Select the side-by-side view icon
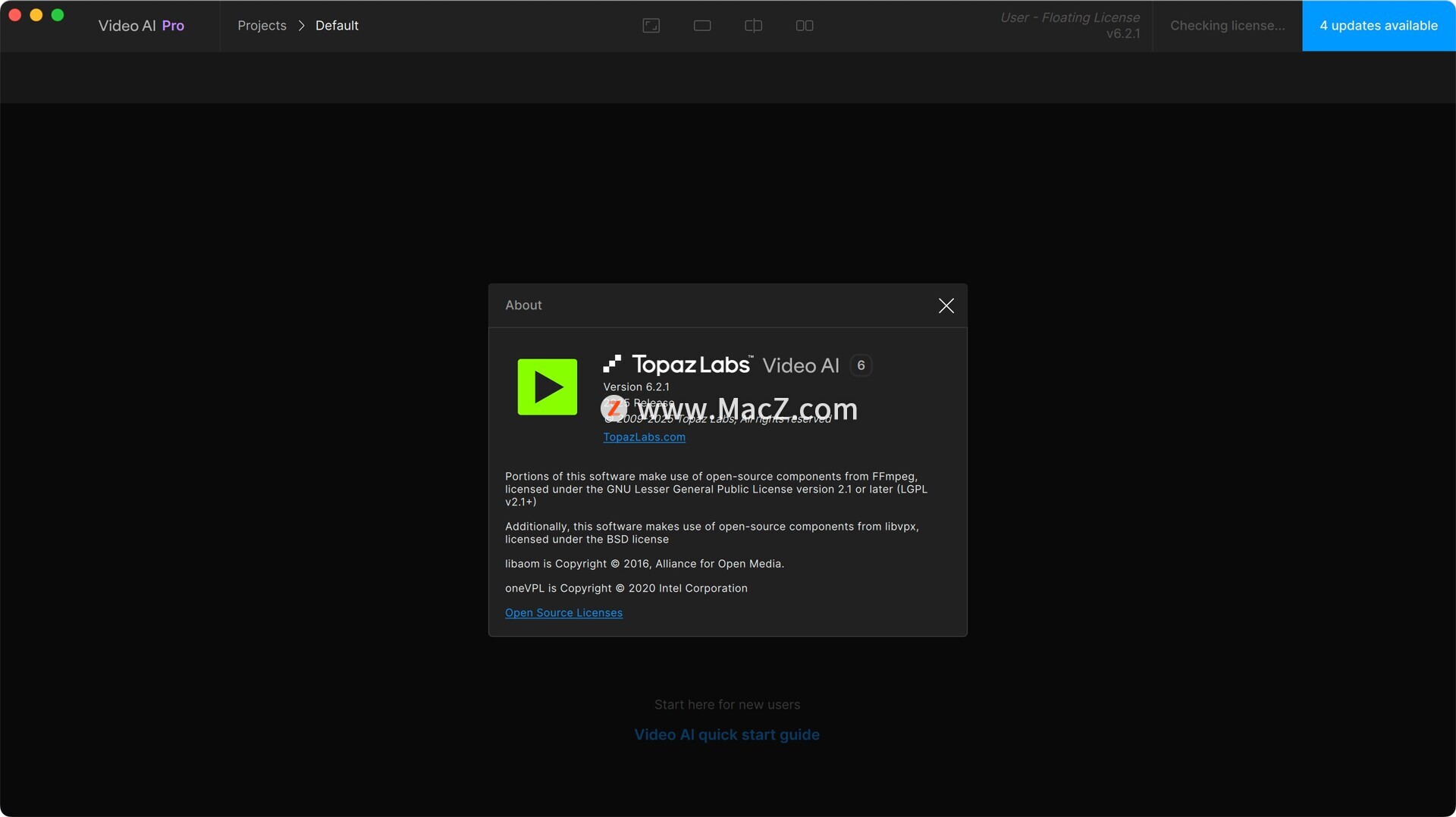 coord(805,26)
